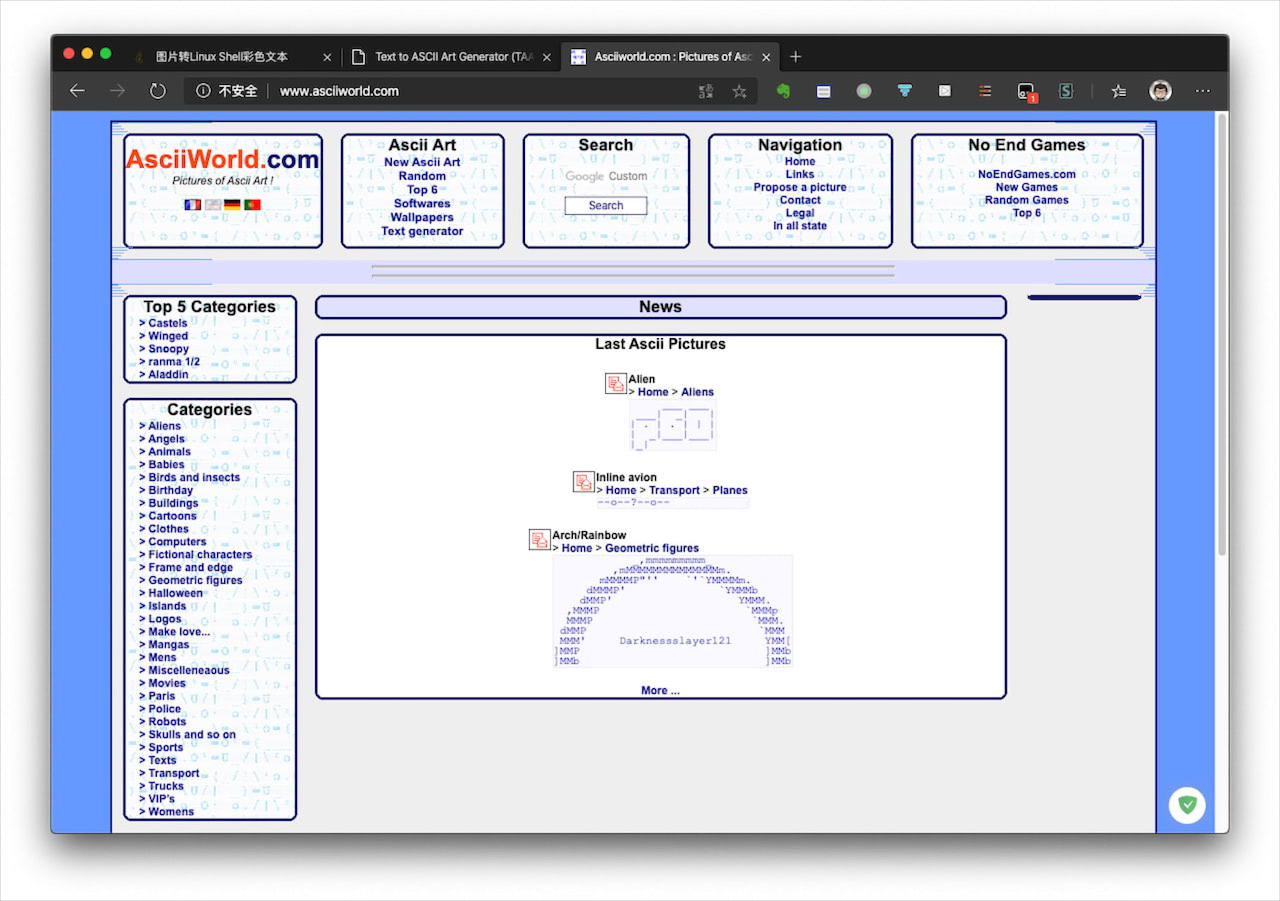This screenshot has height=901, width=1280.
Task: Open the Favorites list toolbar icon
Action: tap(1119, 91)
